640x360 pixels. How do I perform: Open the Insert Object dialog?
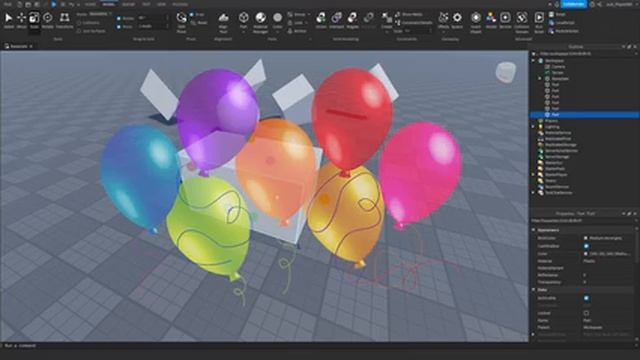click(476, 22)
